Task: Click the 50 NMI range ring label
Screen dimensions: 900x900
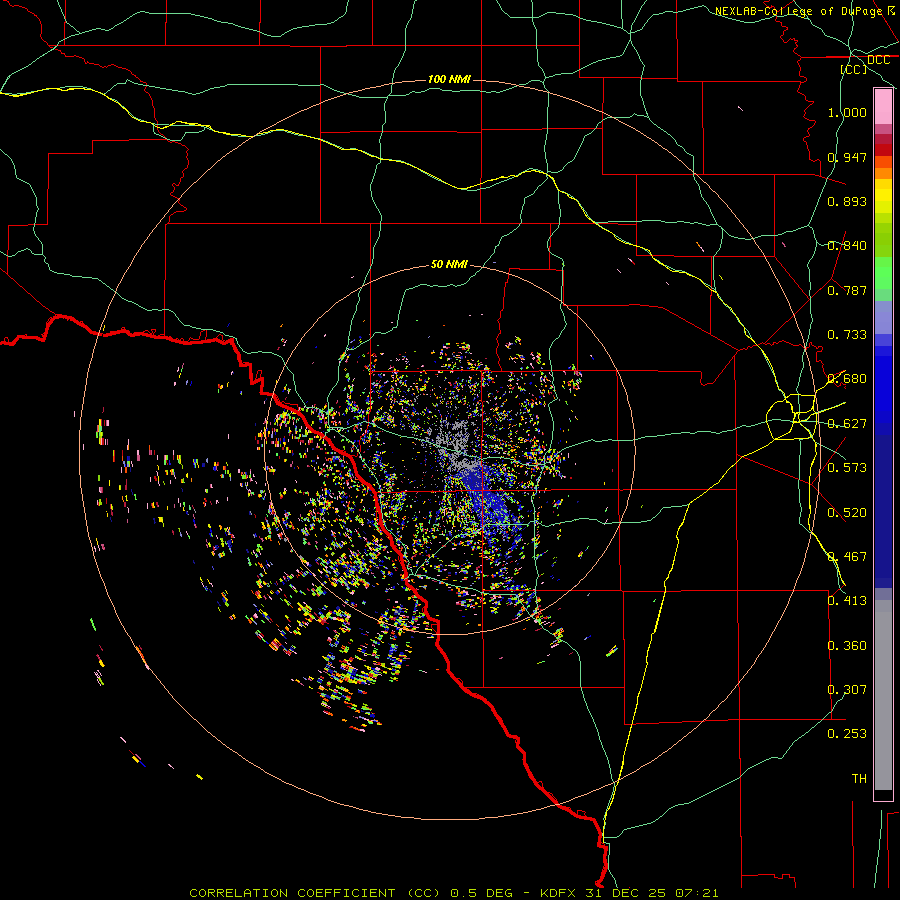Action: 449,264
